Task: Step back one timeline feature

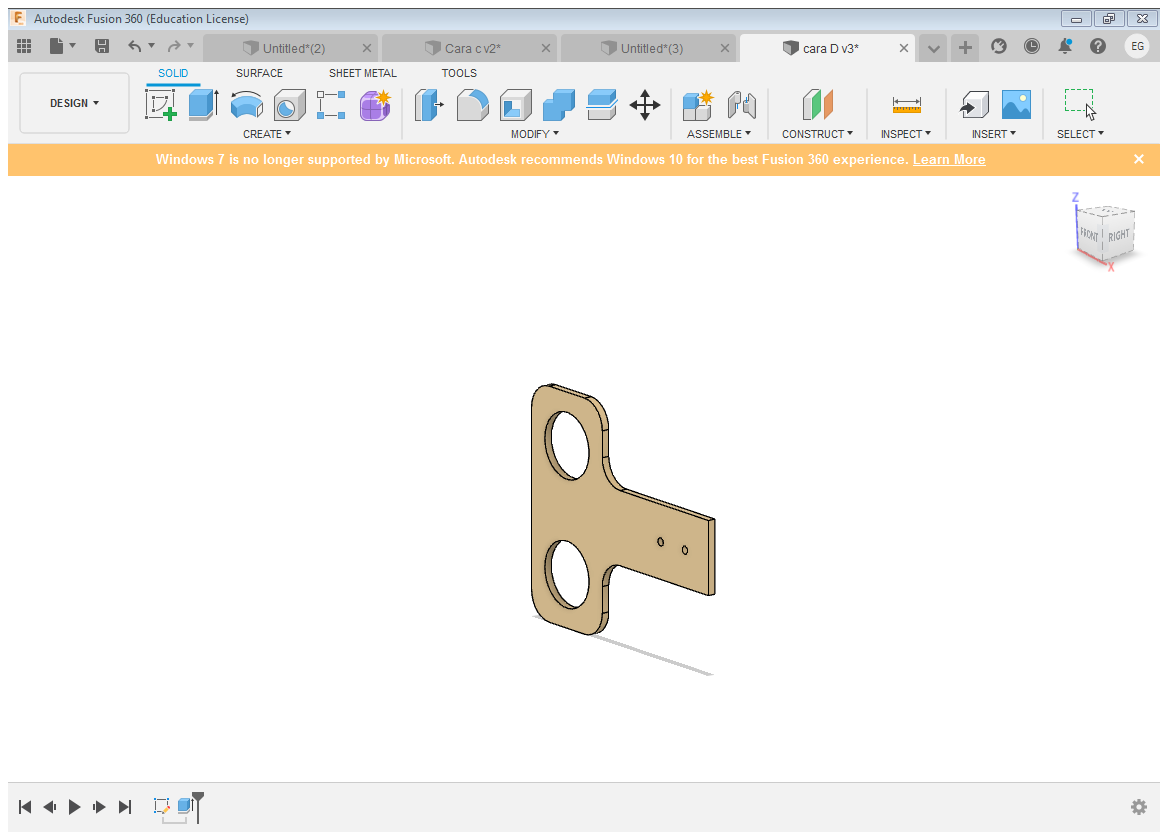Action: tap(49, 806)
